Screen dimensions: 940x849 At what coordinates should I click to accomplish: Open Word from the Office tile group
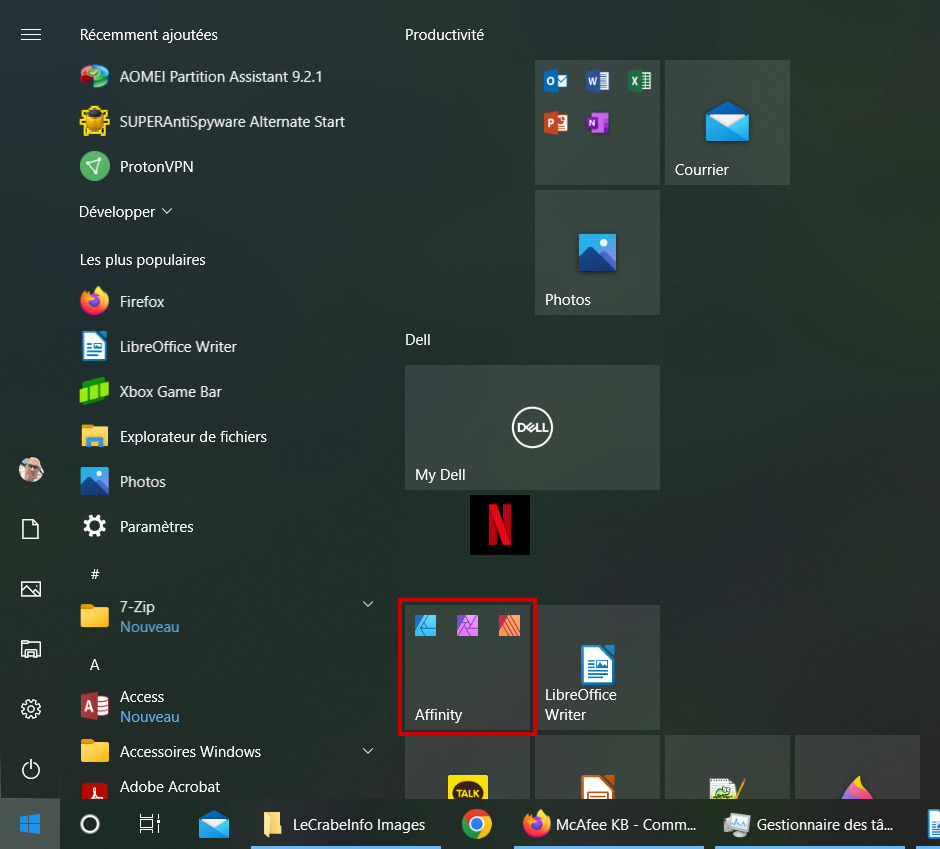[598, 80]
